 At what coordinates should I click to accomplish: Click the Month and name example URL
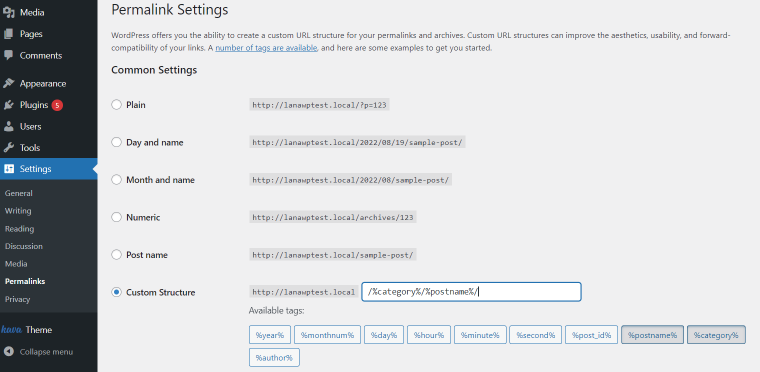(350, 180)
